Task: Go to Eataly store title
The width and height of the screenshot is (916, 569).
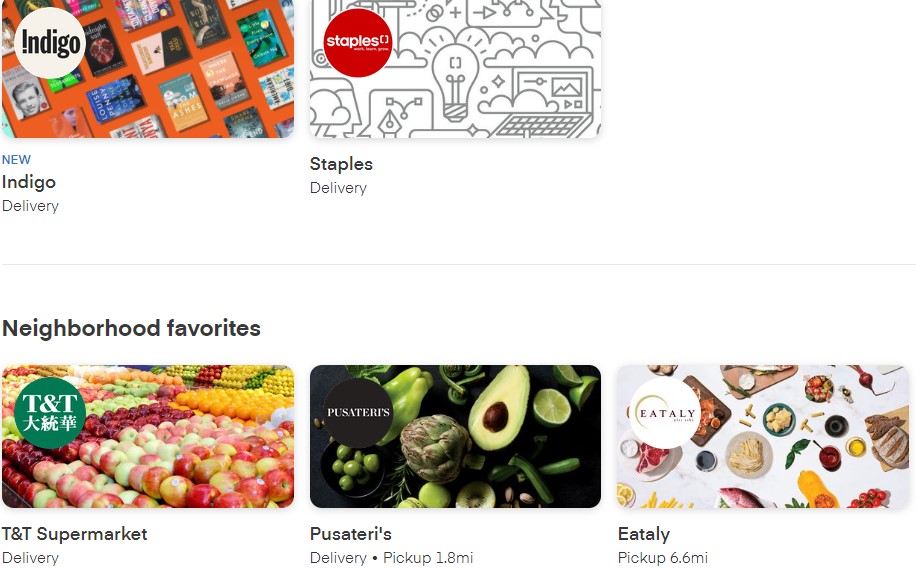Action: tap(644, 534)
